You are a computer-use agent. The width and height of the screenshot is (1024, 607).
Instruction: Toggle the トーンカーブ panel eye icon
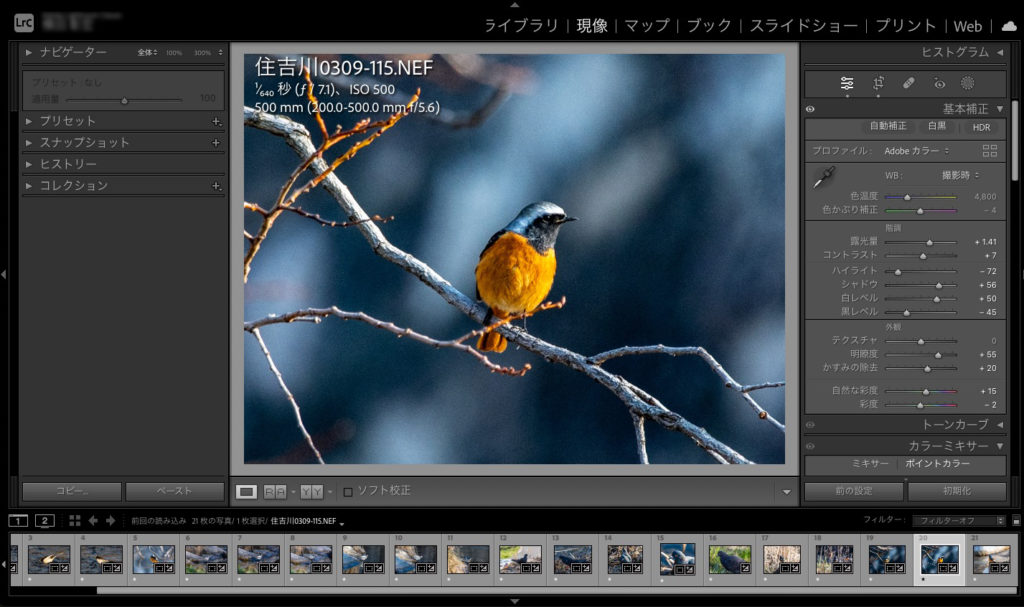[810, 425]
